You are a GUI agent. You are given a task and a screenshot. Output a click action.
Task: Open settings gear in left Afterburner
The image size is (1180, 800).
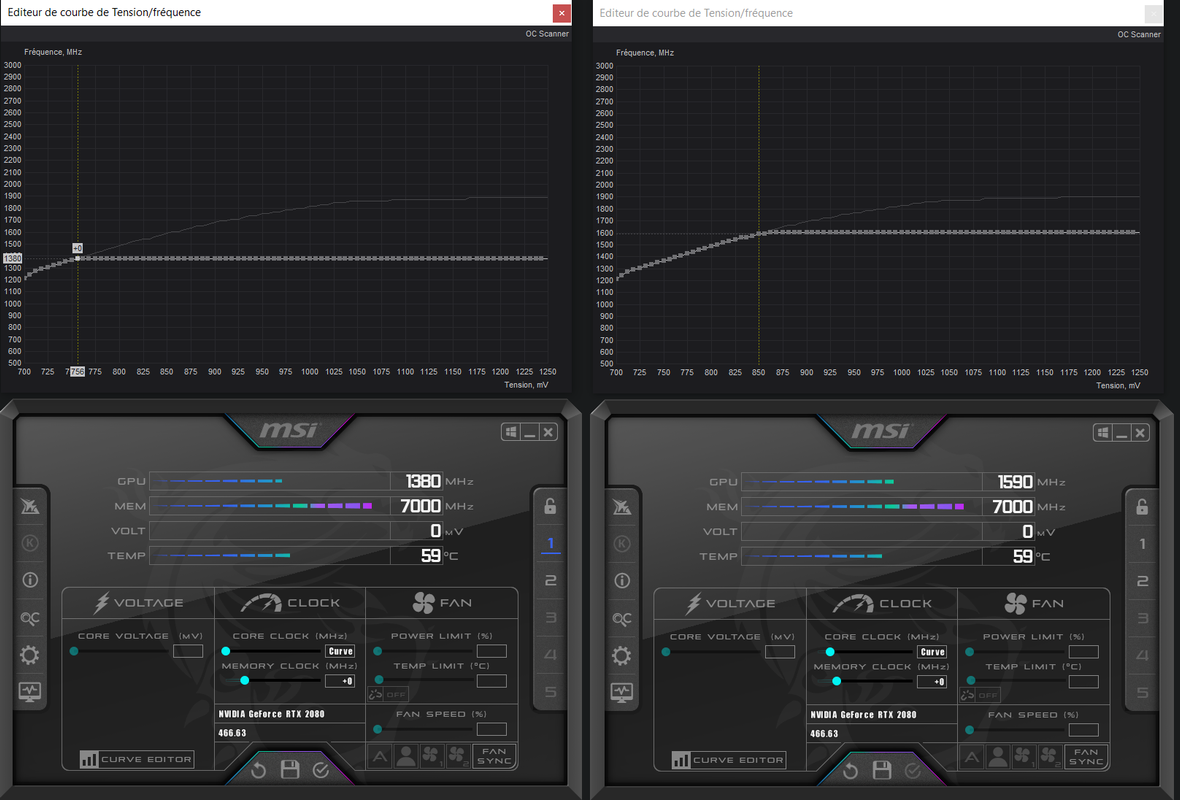click(x=29, y=655)
